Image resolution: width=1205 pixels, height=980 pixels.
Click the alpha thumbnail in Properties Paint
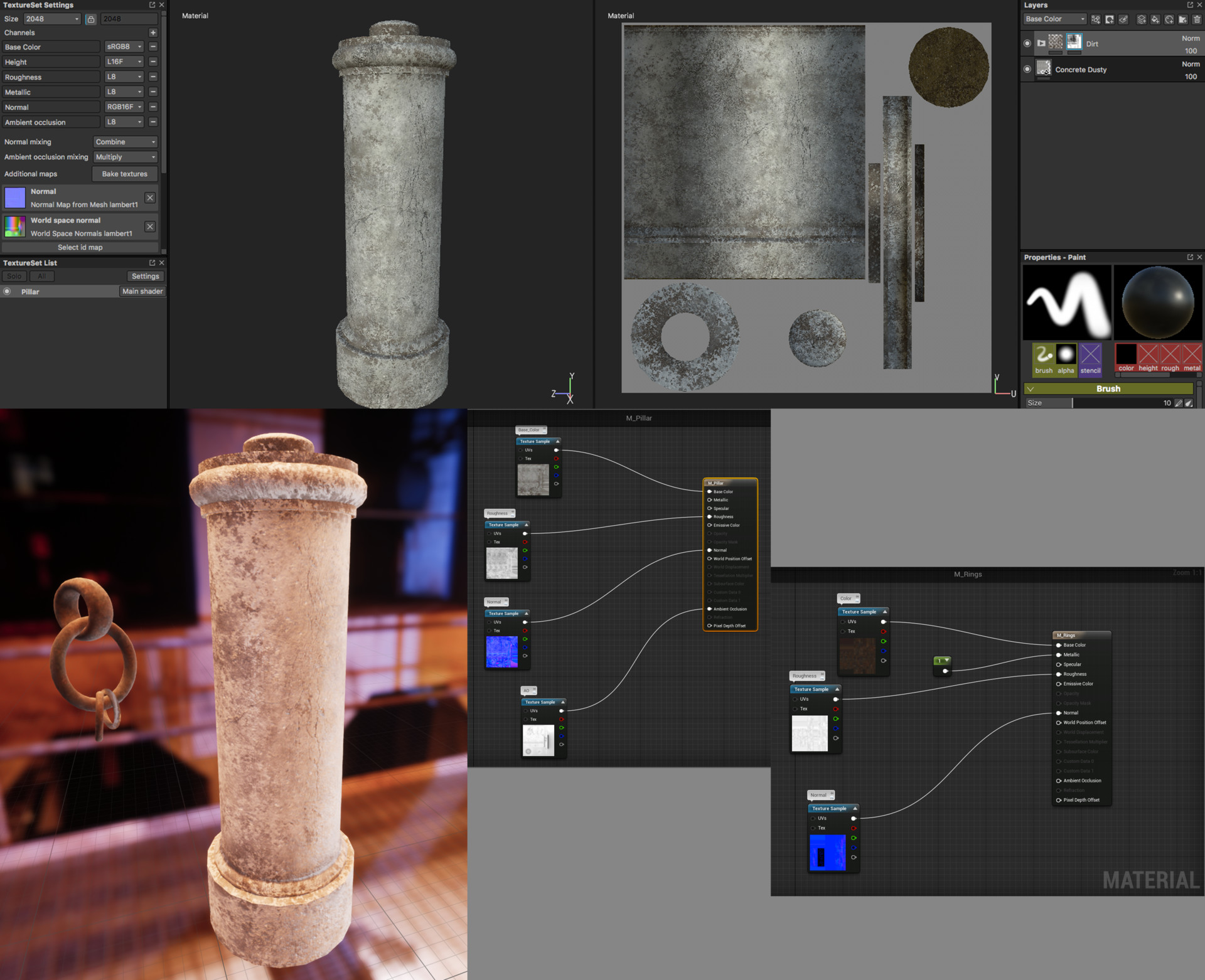pyautogui.click(x=1066, y=354)
